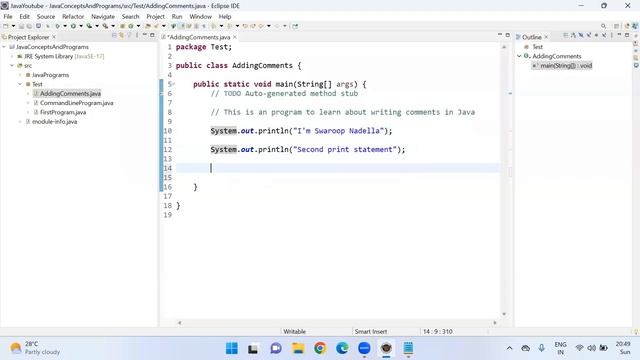This screenshot has width=640, height=360.
Task: Expand the JRE System Library node
Action: click(12, 56)
